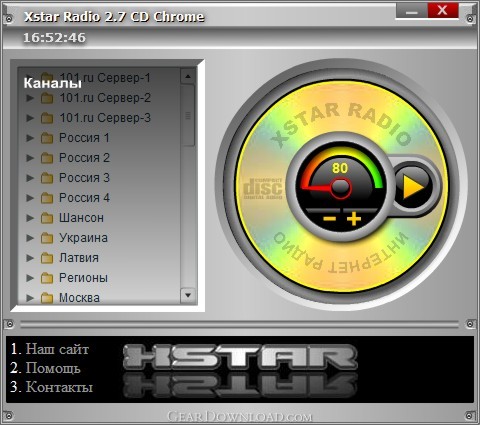
Task: Select the Регионы label
Action: coord(83,278)
